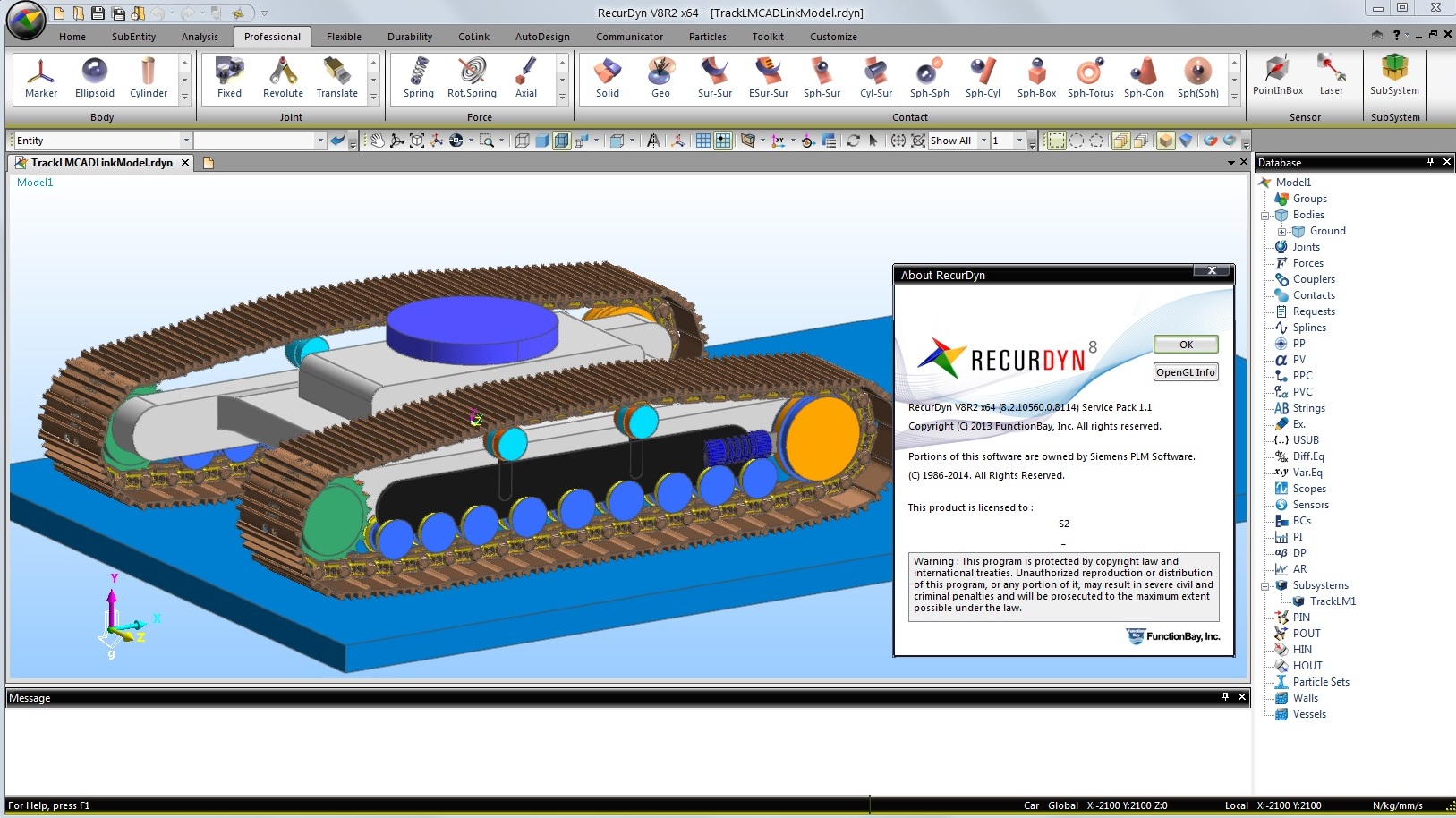The height and width of the screenshot is (818, 1456).
Task: Switch to the Durability ribbon tab
Action: [x=410, y=37]
